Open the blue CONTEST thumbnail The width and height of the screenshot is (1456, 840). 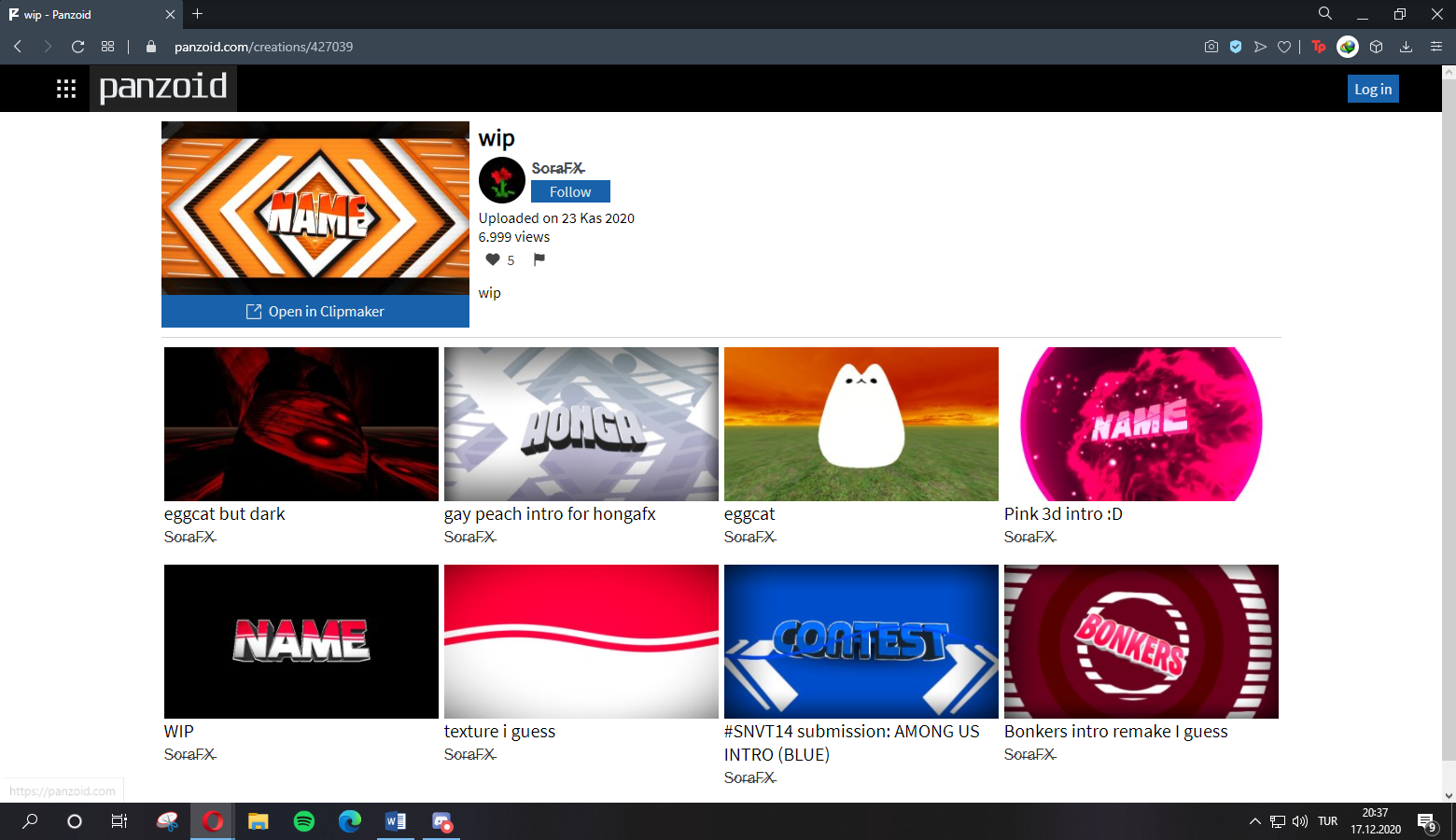click(861, 641)
